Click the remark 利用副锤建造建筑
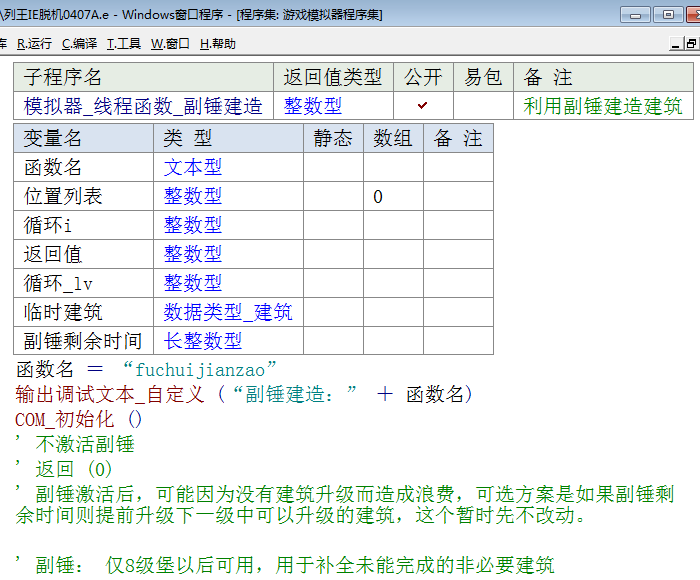This screenshot has width=700, height=580. [603, 106]
